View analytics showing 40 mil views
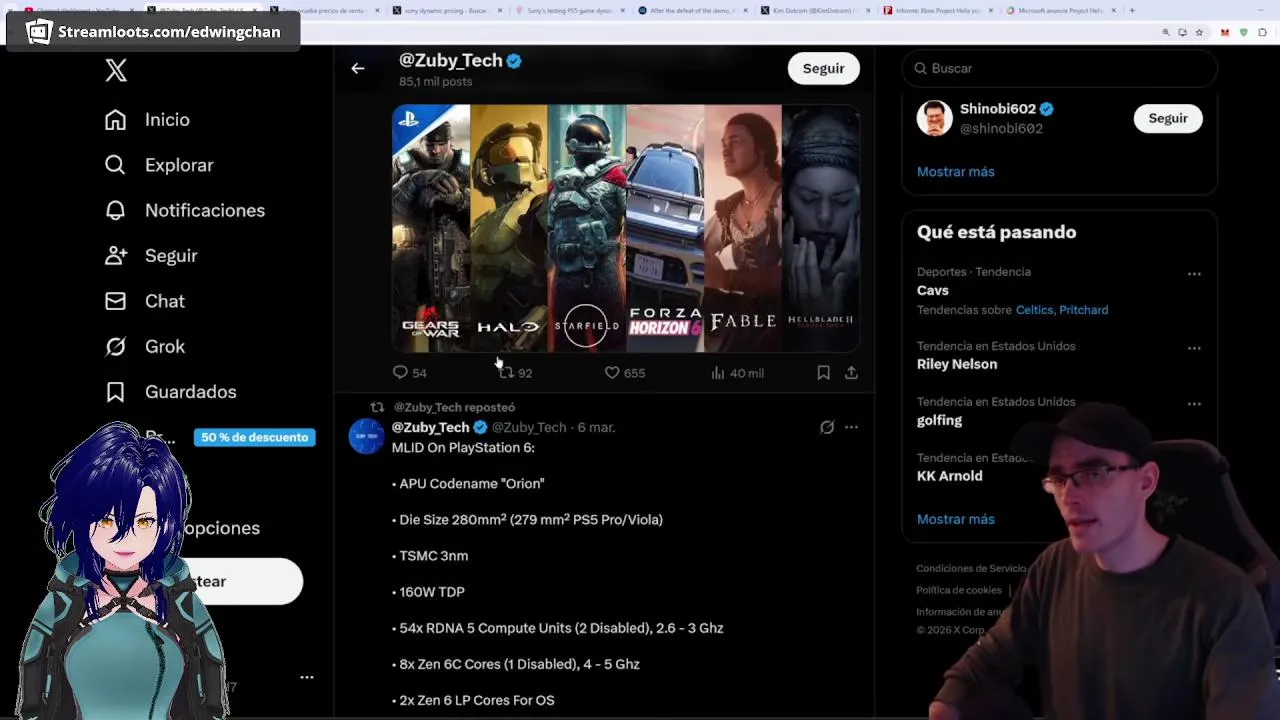Viewport: 1280px width, 720px height. point(736,372)
